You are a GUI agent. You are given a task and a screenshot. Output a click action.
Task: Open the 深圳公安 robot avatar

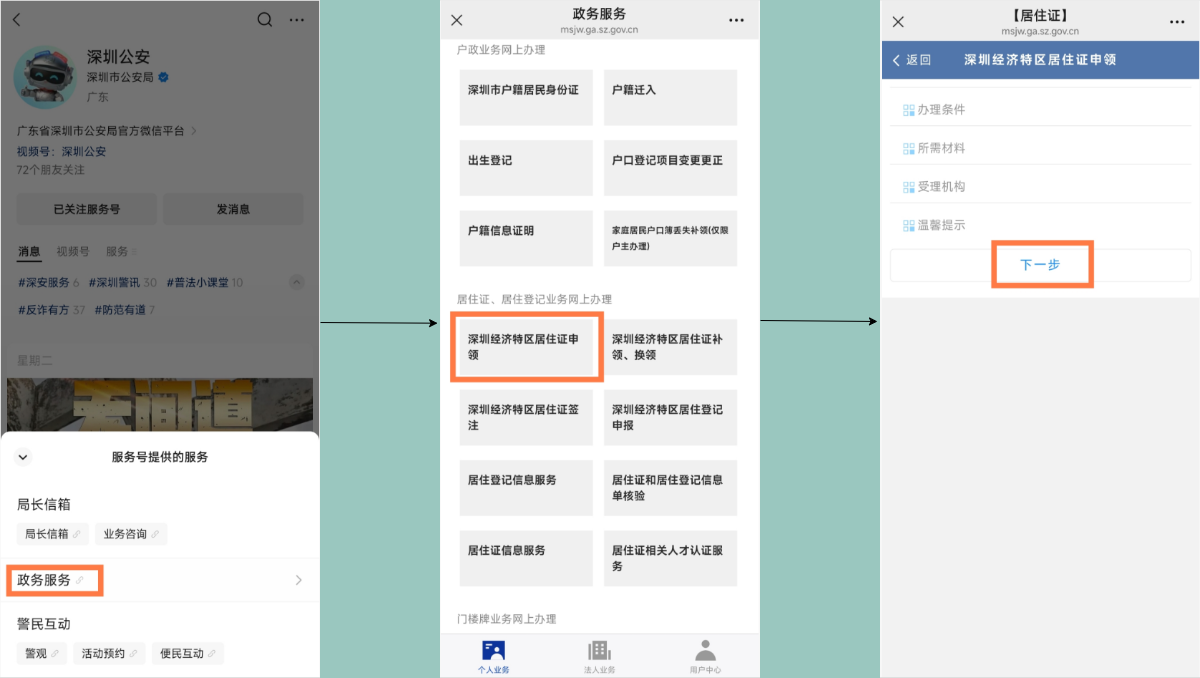(x=45, y=76)
